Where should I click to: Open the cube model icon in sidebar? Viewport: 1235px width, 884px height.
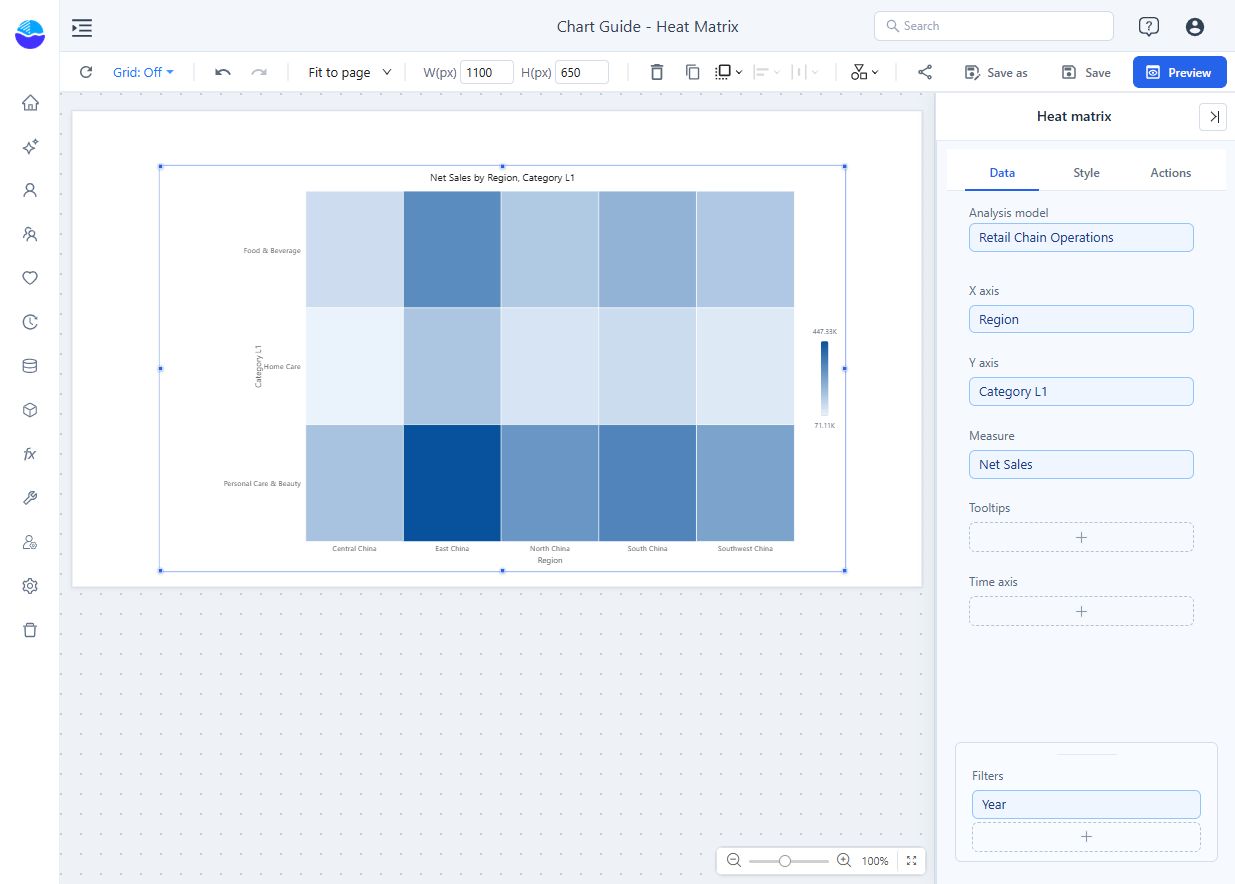[x=30, y=410]
